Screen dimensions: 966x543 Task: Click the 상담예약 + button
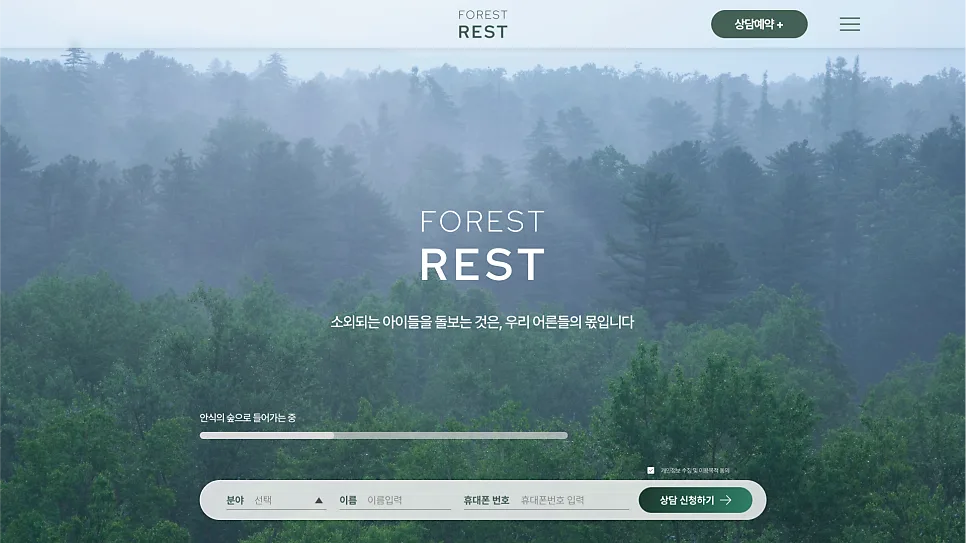tap(759, 24)
